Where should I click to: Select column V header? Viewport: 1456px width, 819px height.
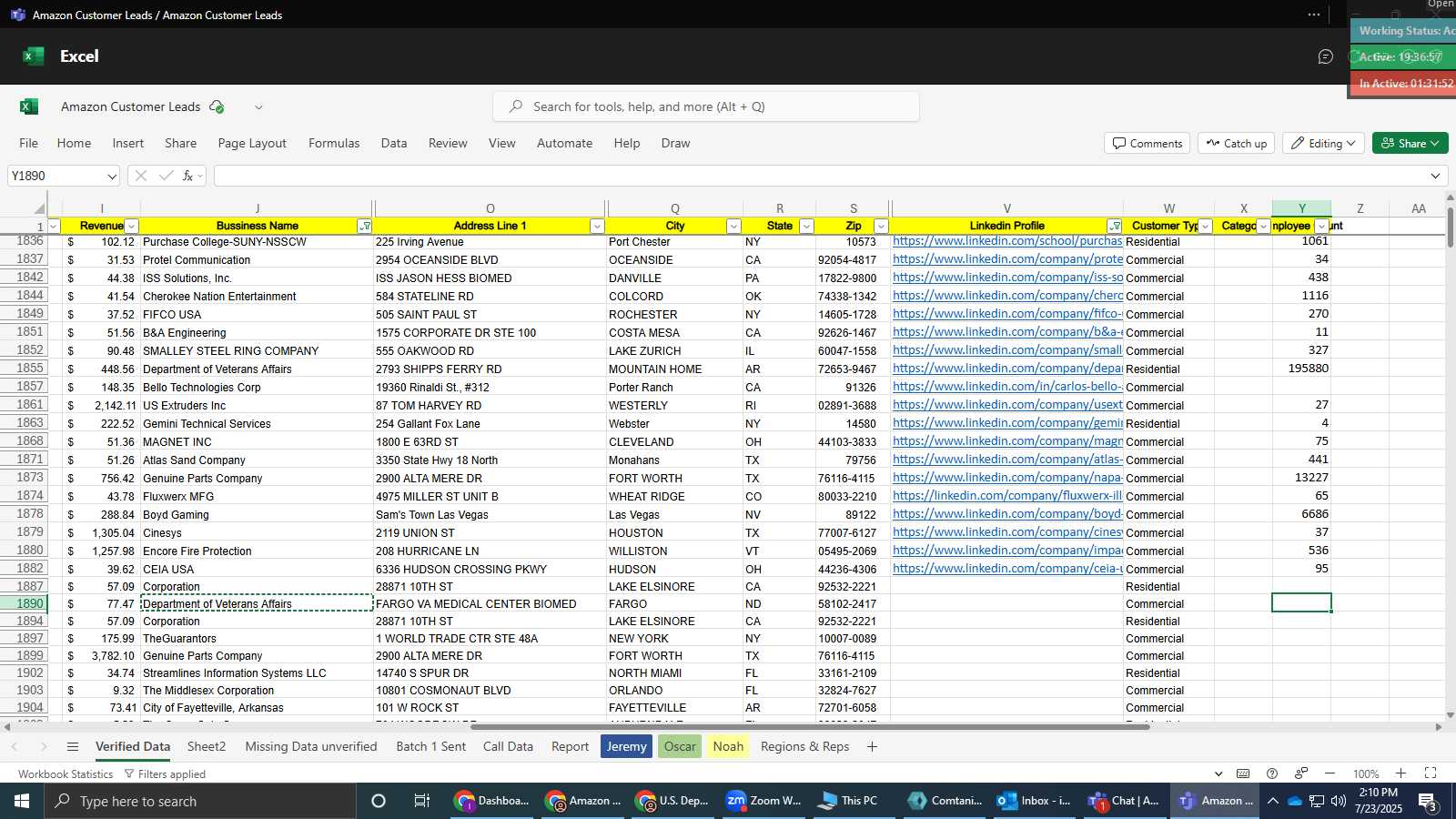1007,208
